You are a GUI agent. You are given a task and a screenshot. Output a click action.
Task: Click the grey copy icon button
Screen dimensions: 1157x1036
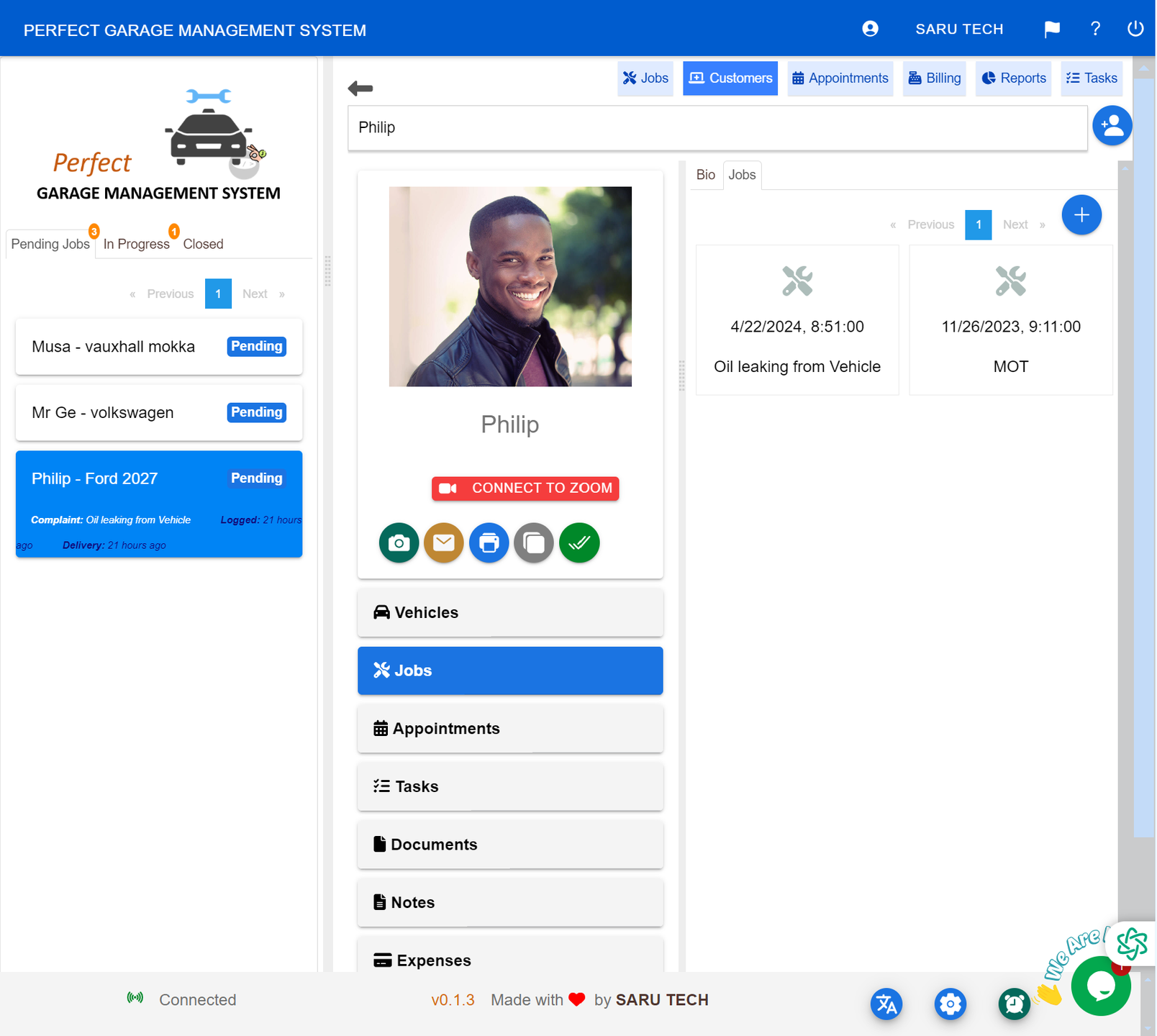point(534,542)
